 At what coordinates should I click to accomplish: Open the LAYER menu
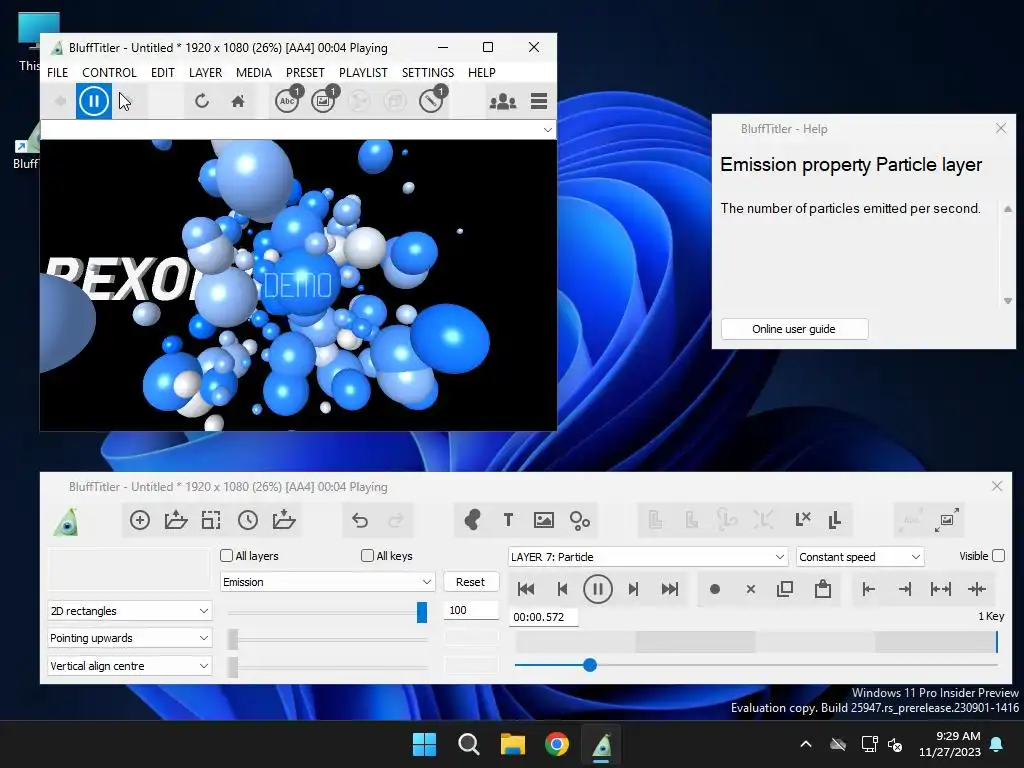[205, 72]
